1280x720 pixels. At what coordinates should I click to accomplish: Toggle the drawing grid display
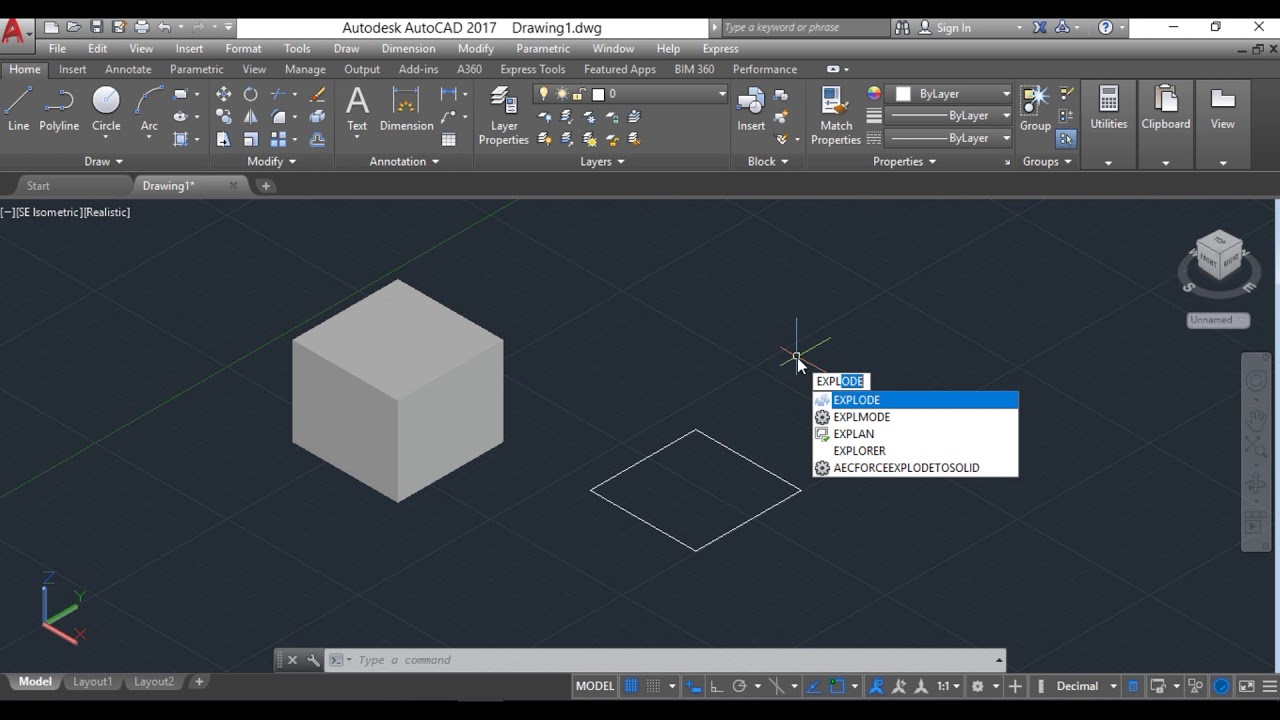click(x=631, y=686)
